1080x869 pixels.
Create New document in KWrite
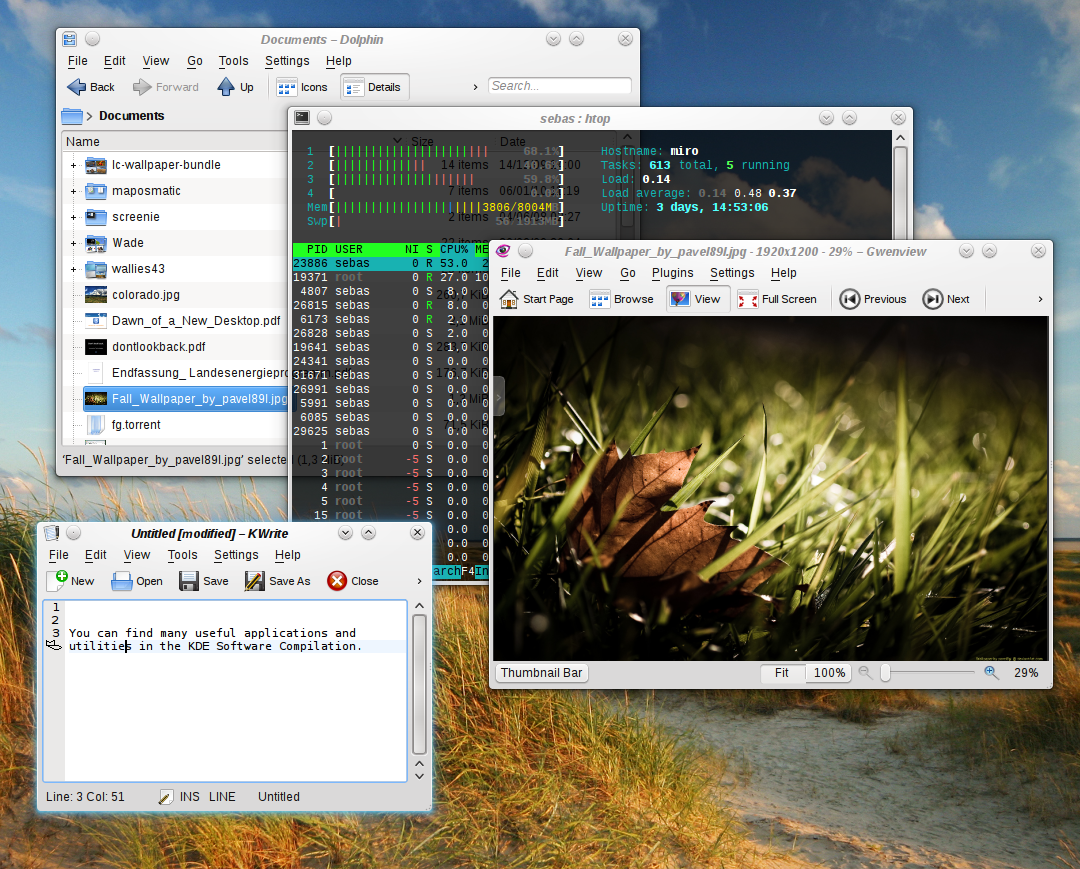[72, 580]
